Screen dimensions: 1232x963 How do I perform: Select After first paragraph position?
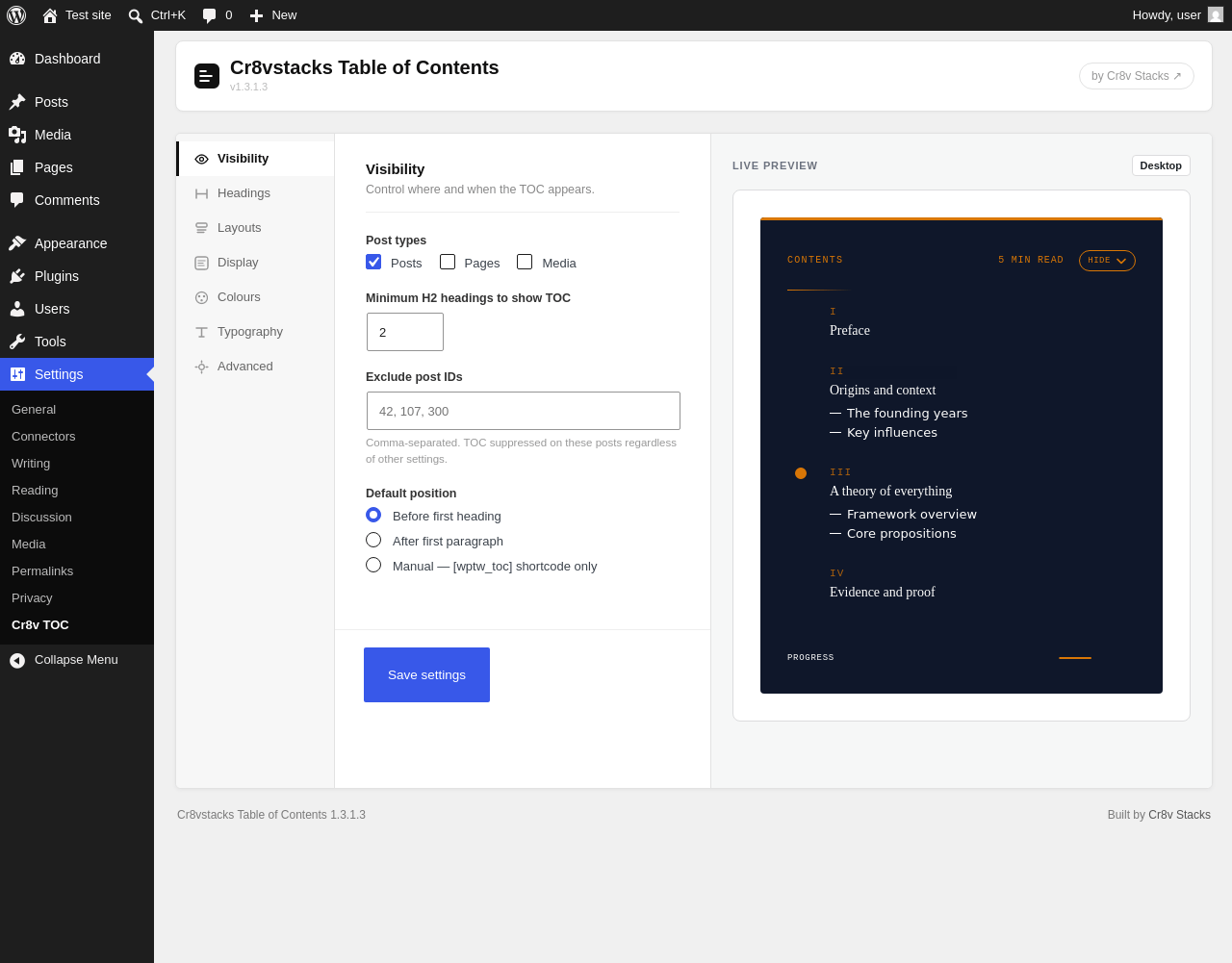pos(373,540)
